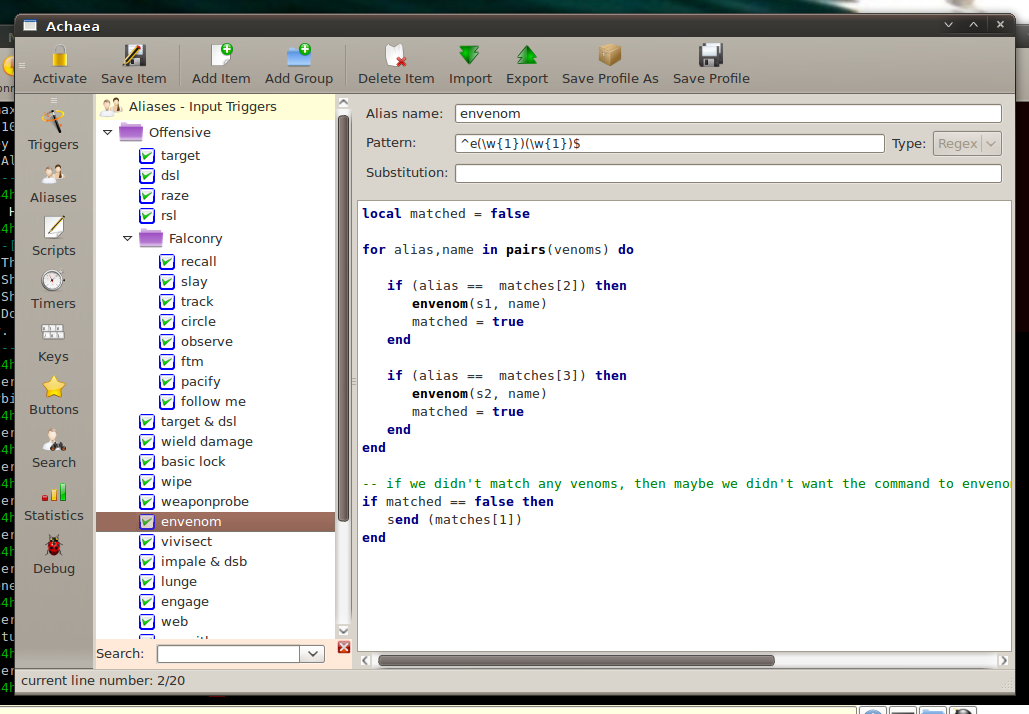Click the Activate padlock icon
1029x714 pixels.
(x=60, y=56)
